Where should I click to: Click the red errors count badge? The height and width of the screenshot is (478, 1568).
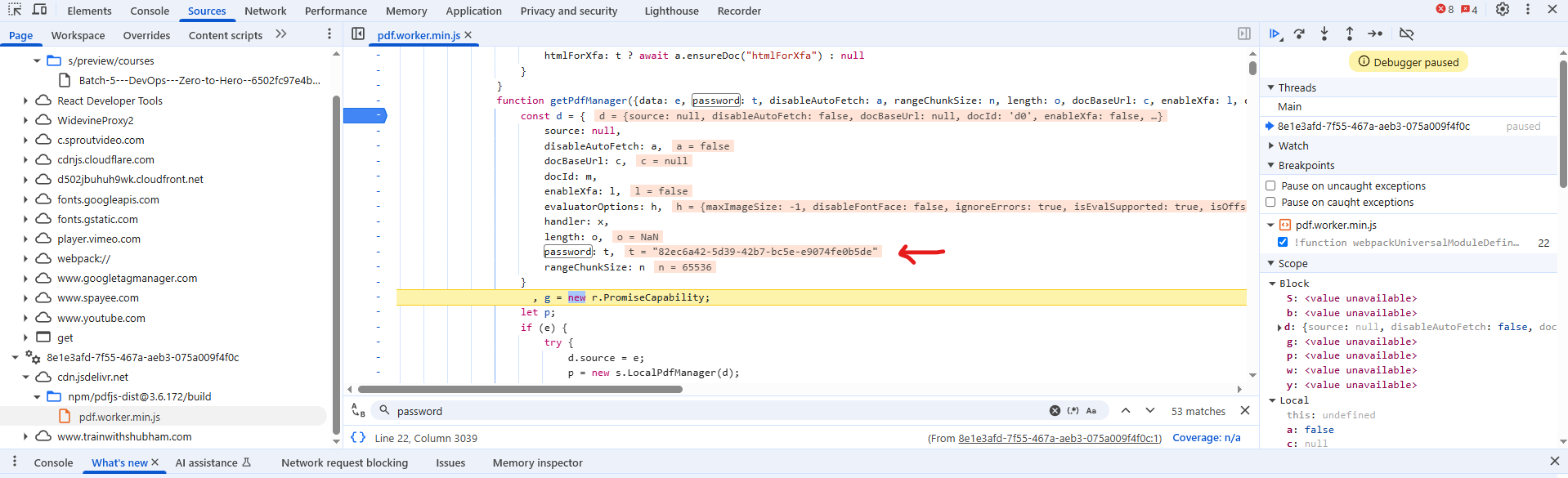coord(1445,10)
